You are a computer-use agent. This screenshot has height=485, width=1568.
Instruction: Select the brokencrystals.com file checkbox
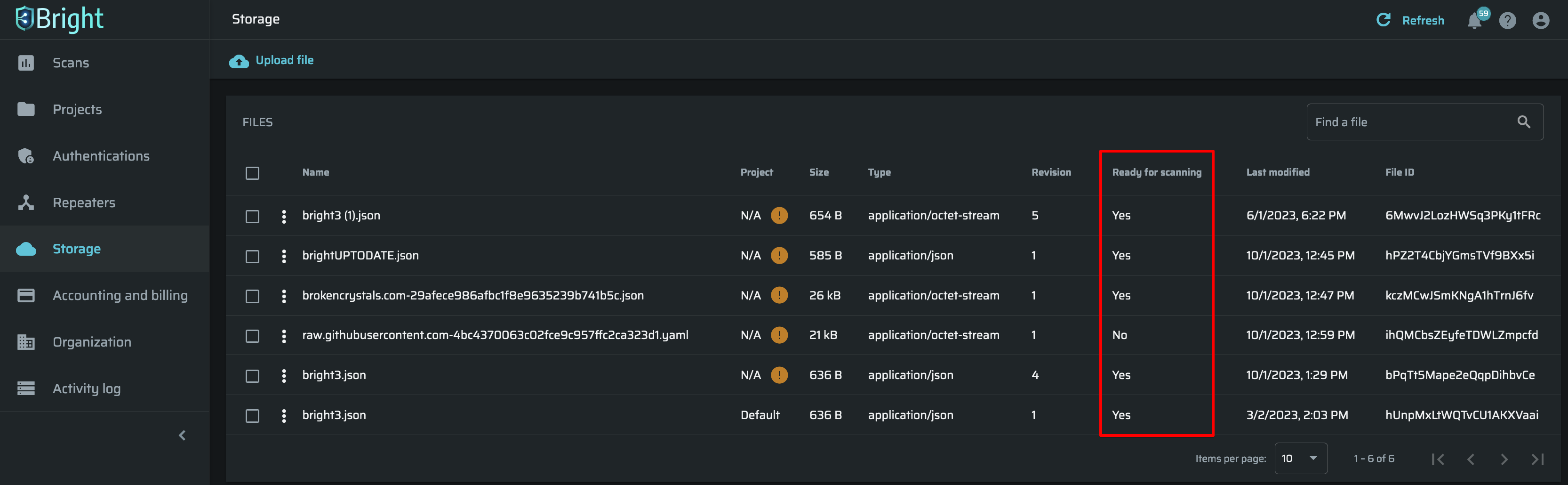coord(253,296)
